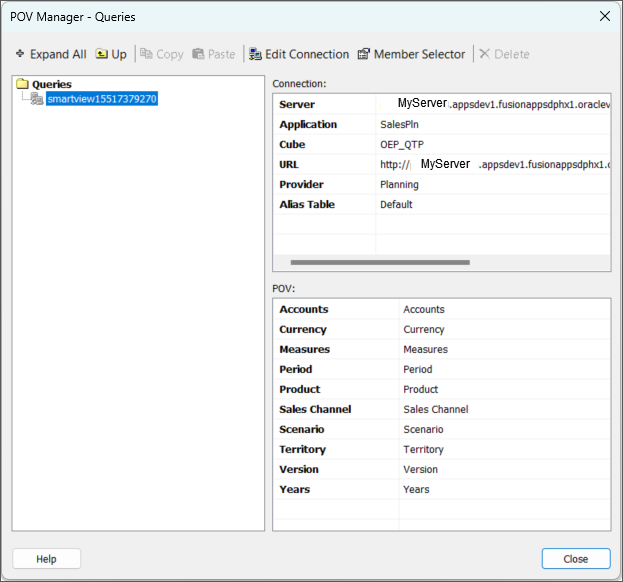The height and width of the screenshot is (582, 623).
Task: Click the bold Accounts dimension label
Action: (x=304, y=309)
